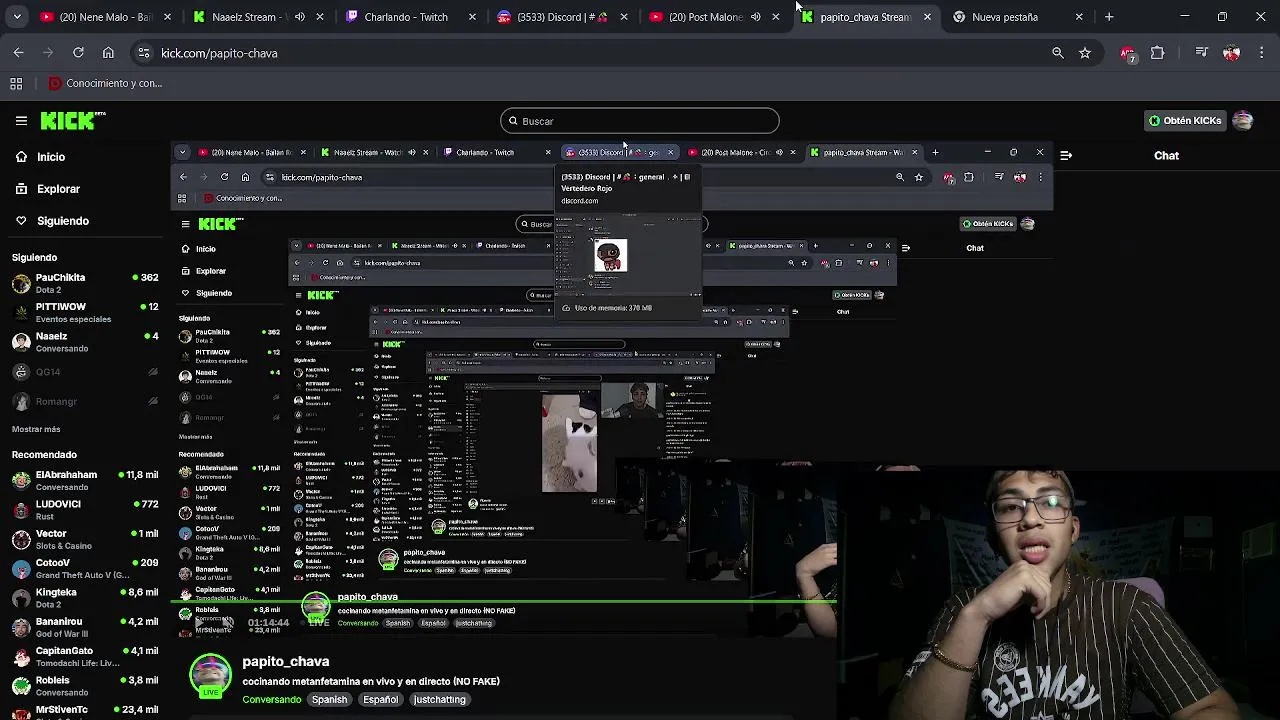Click the Buscar search field

click(x=640, y=121)
